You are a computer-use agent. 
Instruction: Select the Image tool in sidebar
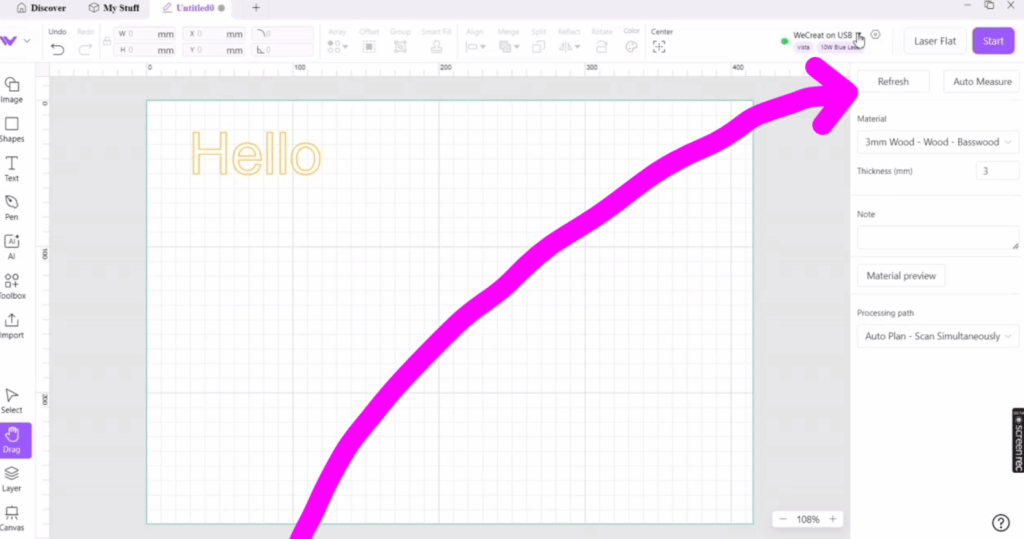tap(12, 89)
